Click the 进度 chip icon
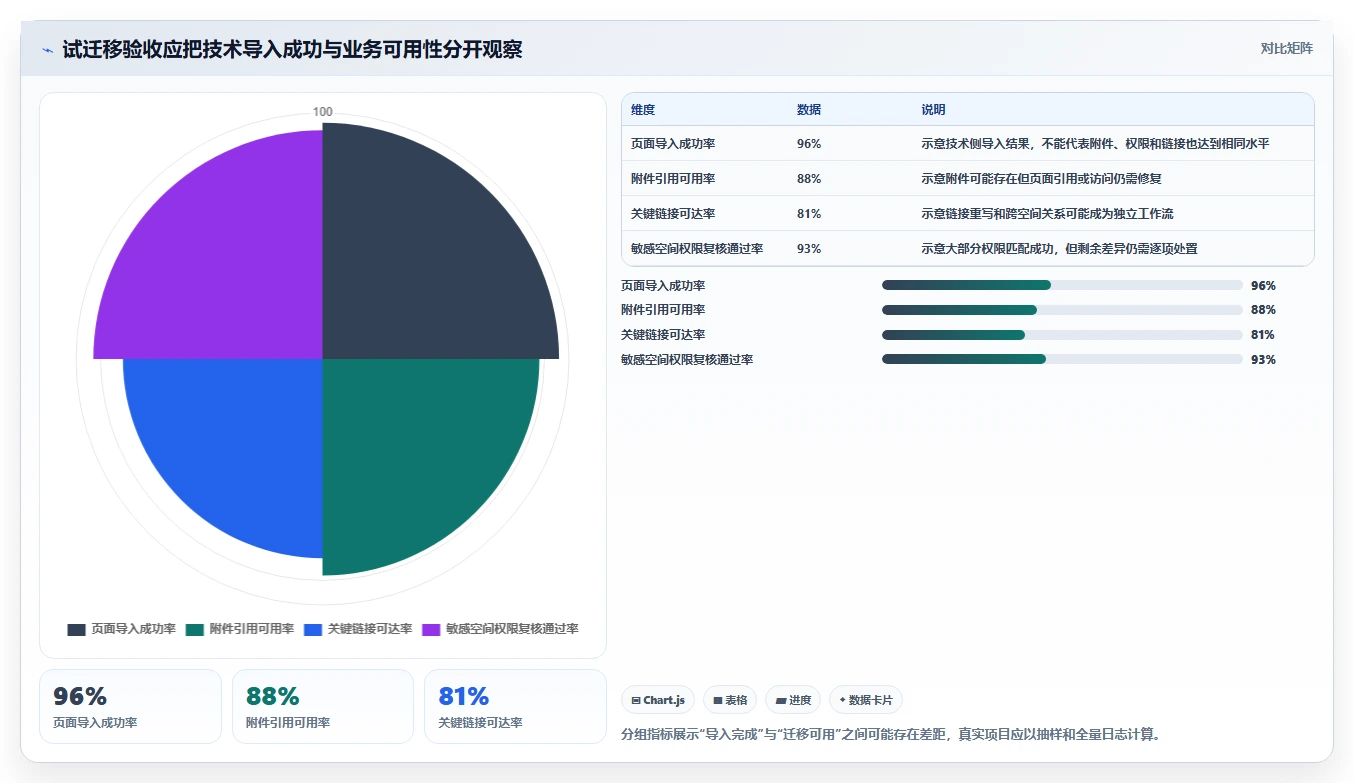The height and width of the screenshot is (783, 1354). pos(781,700)
